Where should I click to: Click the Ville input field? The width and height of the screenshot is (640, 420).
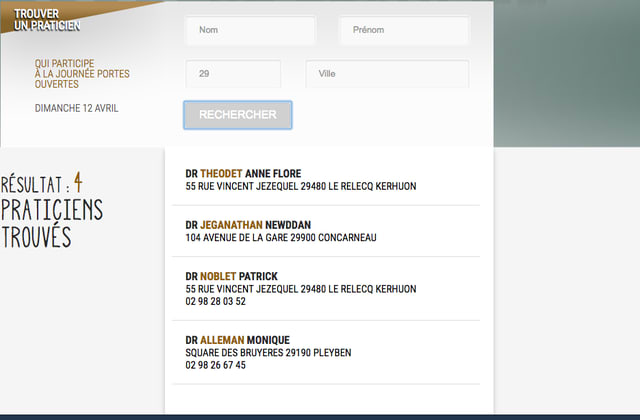pos(386,74)
